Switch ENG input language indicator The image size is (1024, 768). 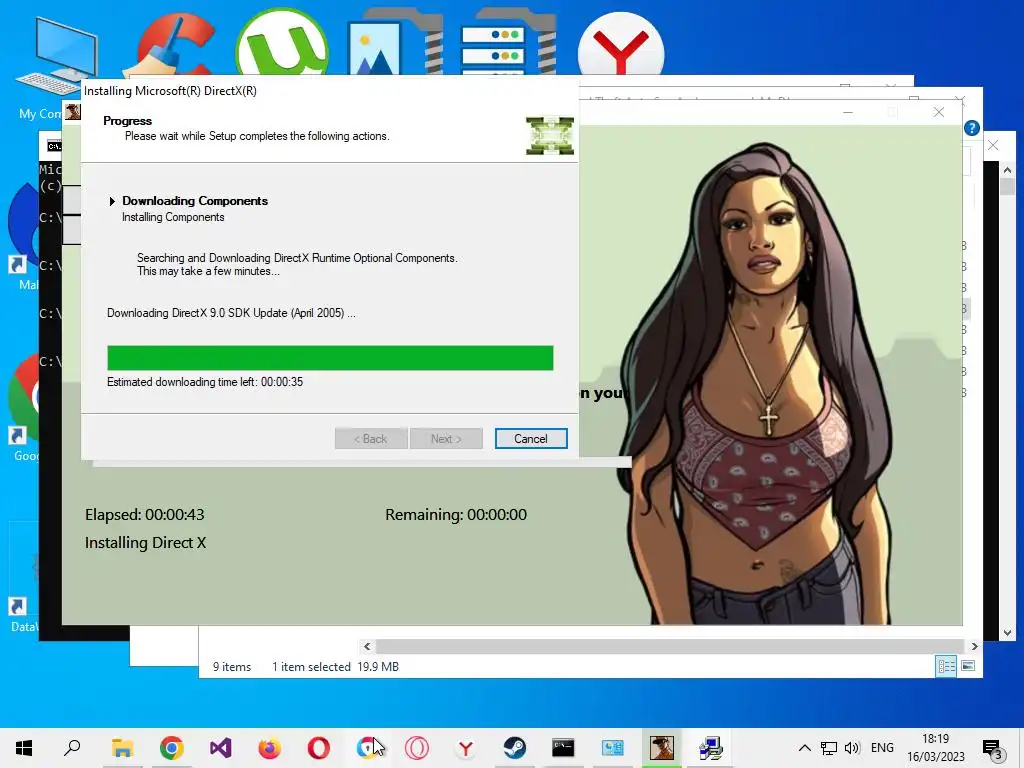882,748
